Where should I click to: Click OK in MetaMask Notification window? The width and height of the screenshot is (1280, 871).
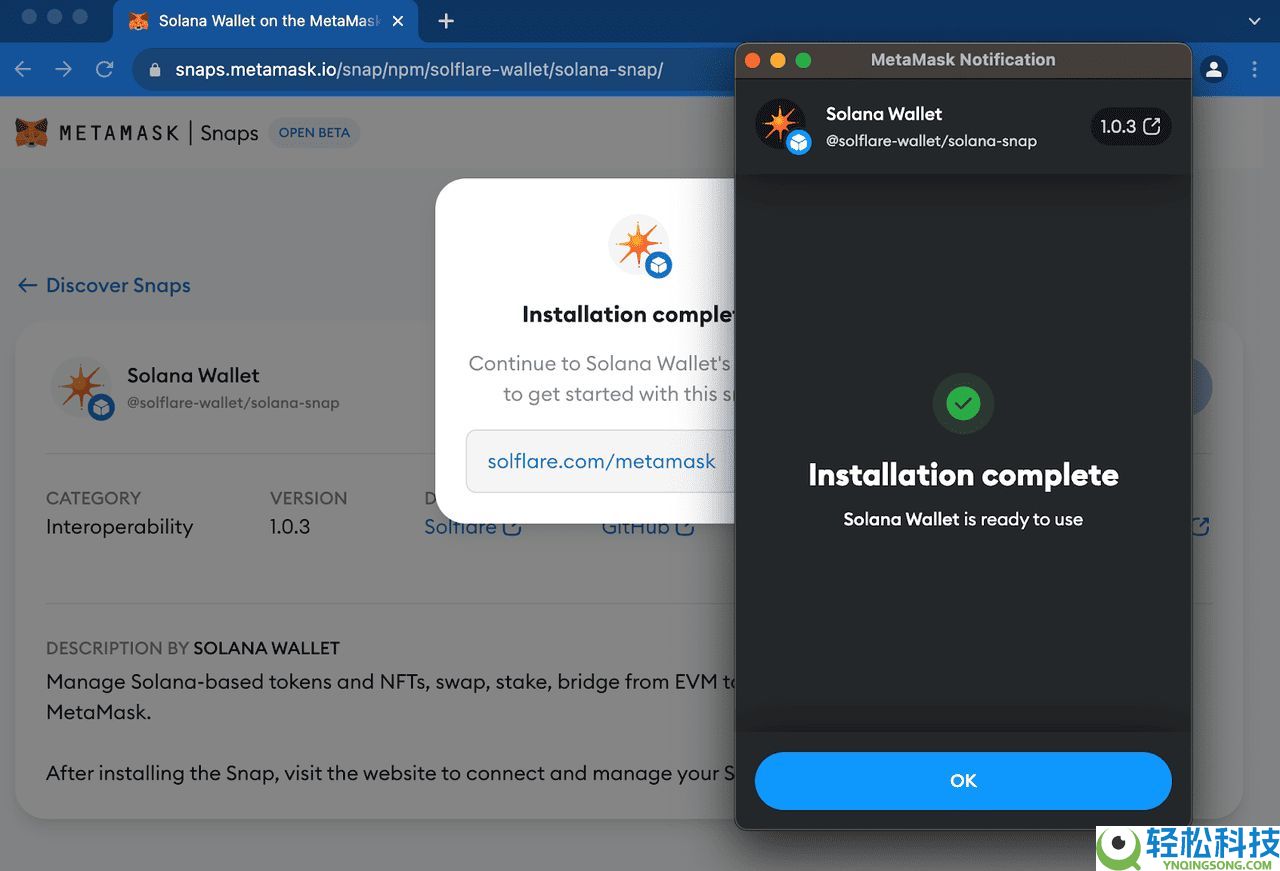pos(963,781)
